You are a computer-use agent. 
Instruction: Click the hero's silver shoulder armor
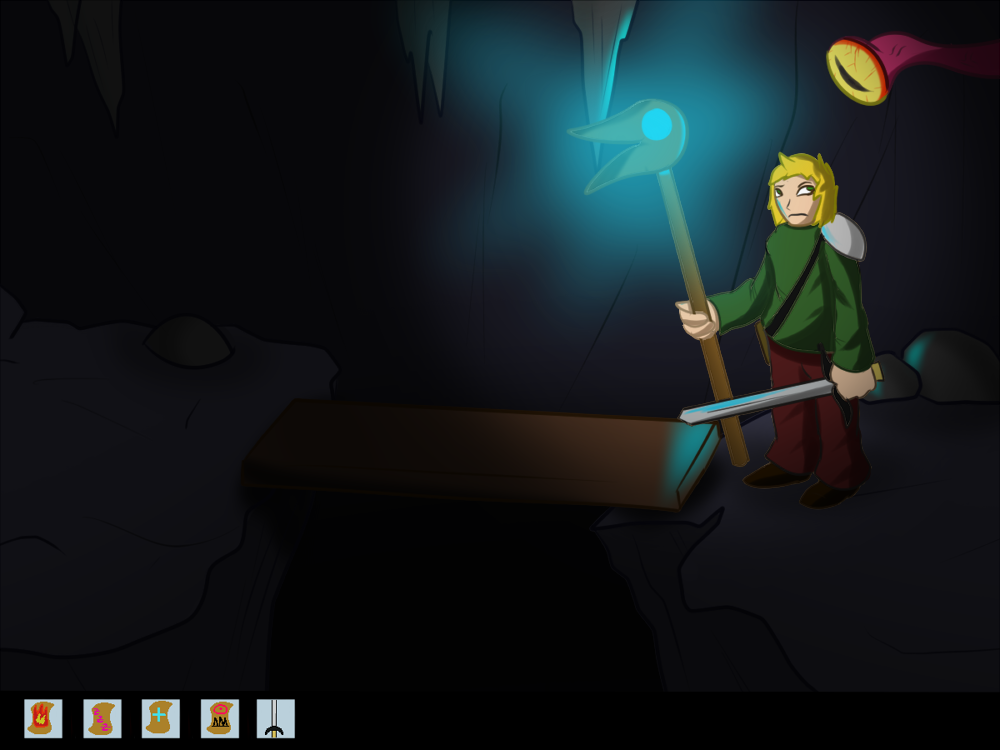tap(844, 238)
